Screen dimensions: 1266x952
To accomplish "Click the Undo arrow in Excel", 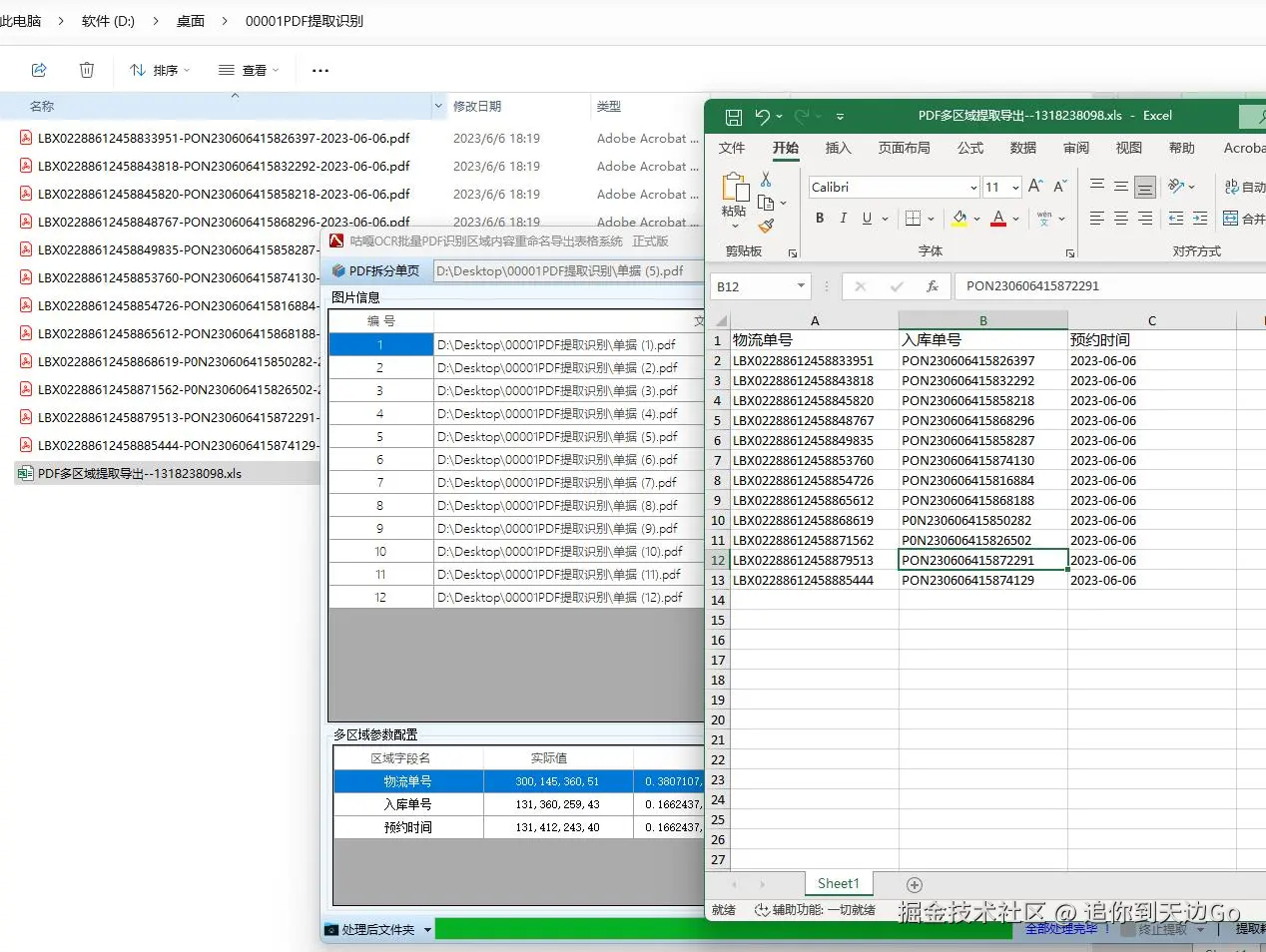I will click(763, 117).
